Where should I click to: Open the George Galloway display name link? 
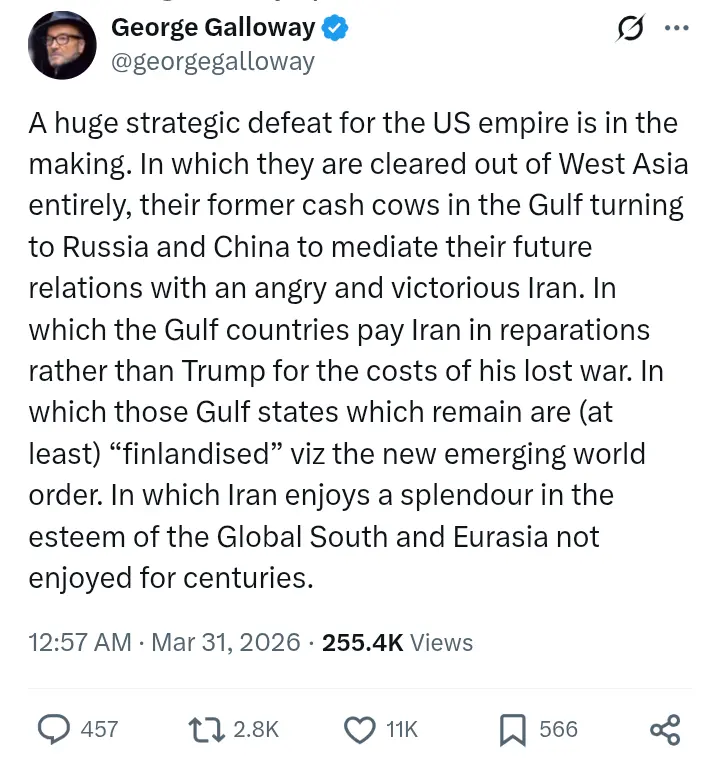pos(214,28)
